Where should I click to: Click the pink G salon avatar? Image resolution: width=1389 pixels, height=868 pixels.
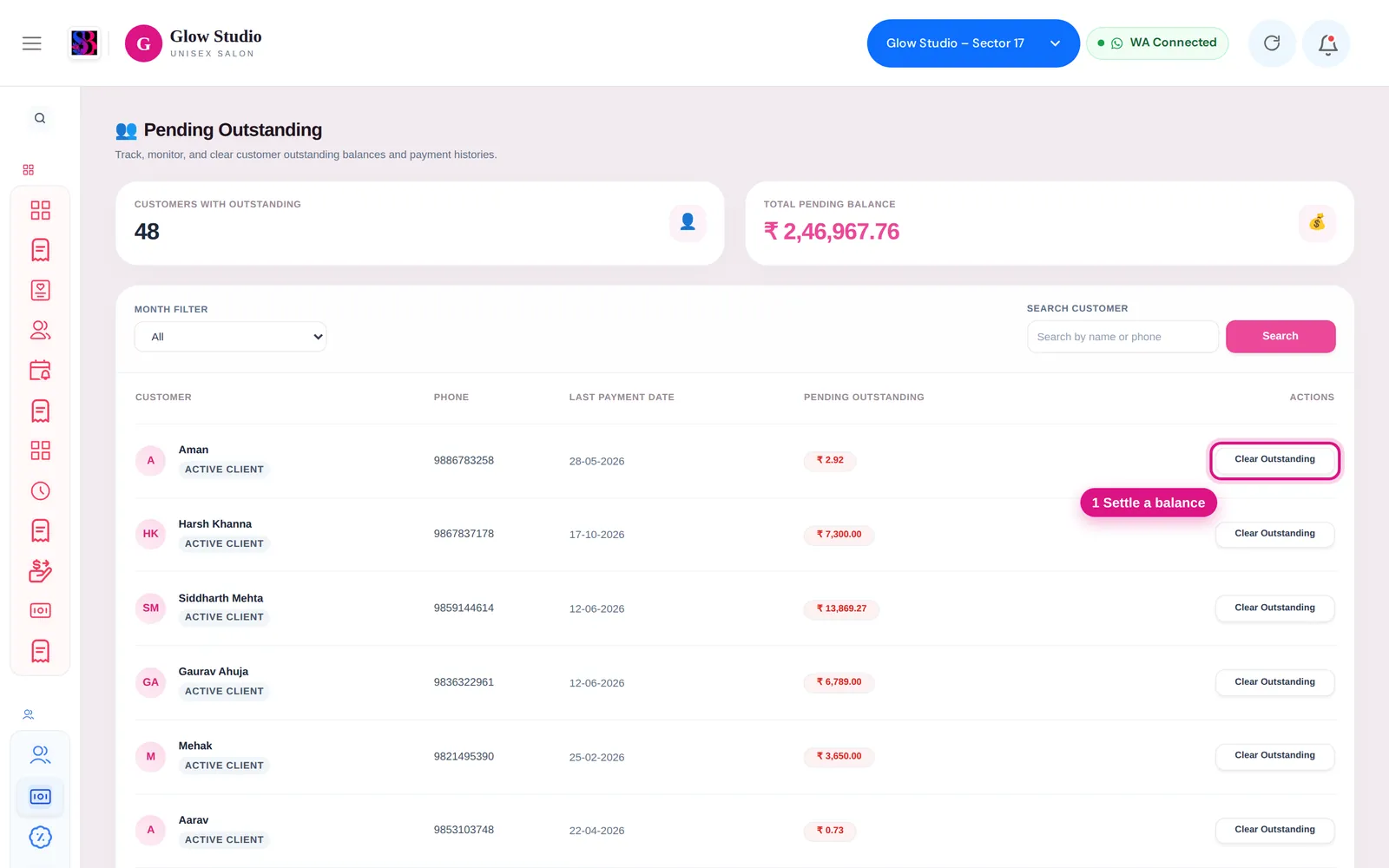coord(143,43)
